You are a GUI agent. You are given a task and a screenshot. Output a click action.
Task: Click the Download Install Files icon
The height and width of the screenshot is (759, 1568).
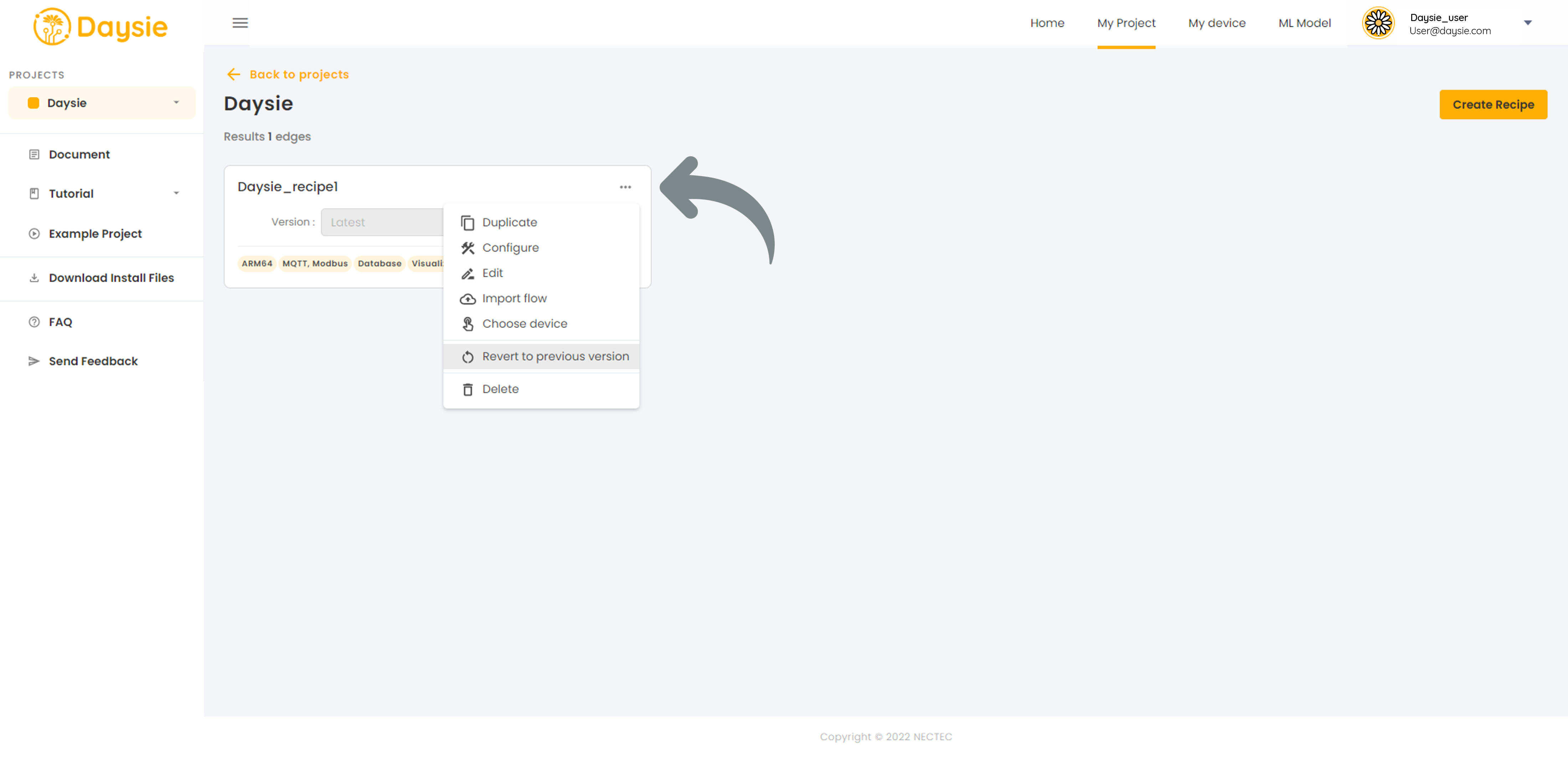[x=34, y=278]
